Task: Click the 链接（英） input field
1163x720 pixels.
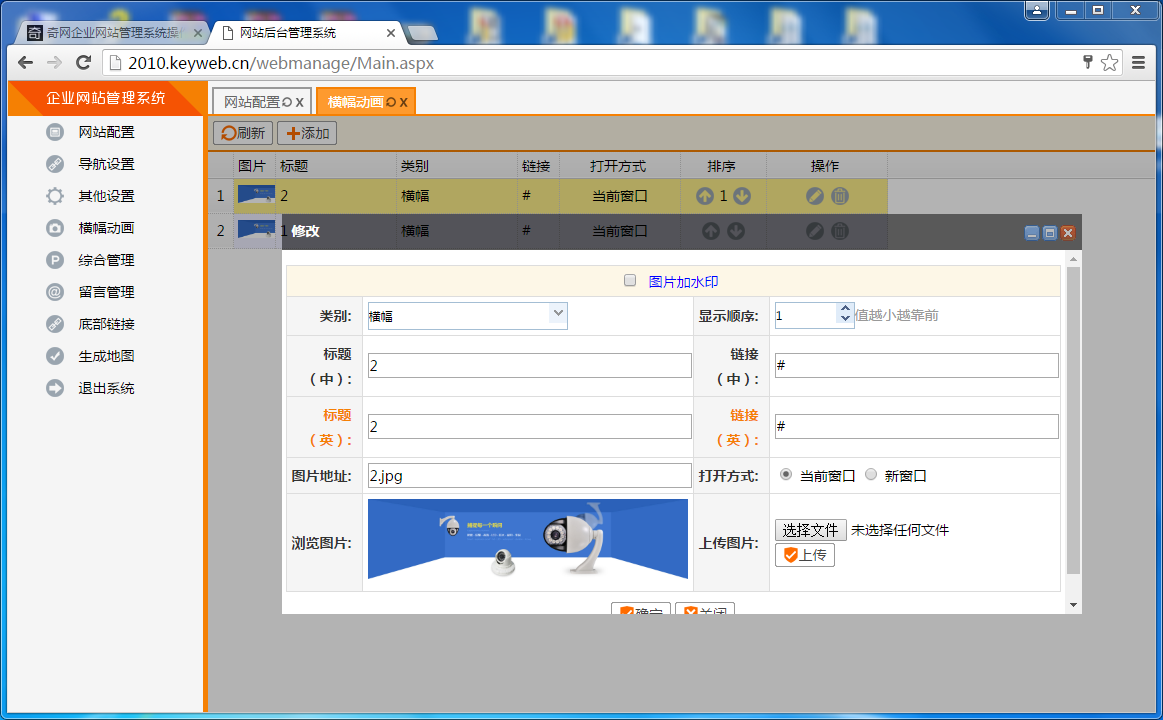Action: pyautogui.click(x=917, y=426)
